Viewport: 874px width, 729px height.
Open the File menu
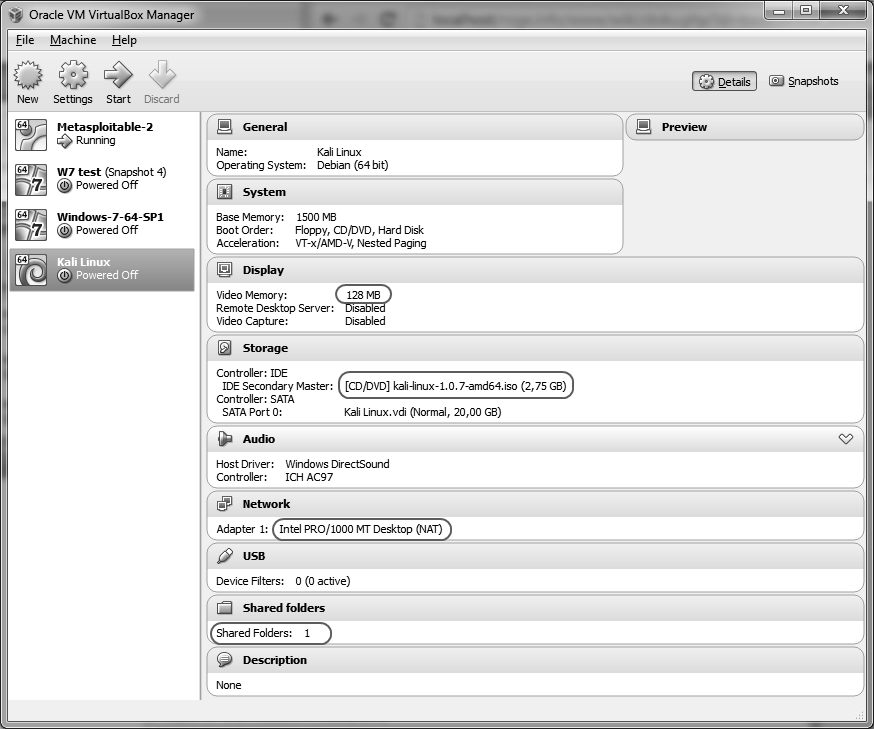[x=25, y=40]
